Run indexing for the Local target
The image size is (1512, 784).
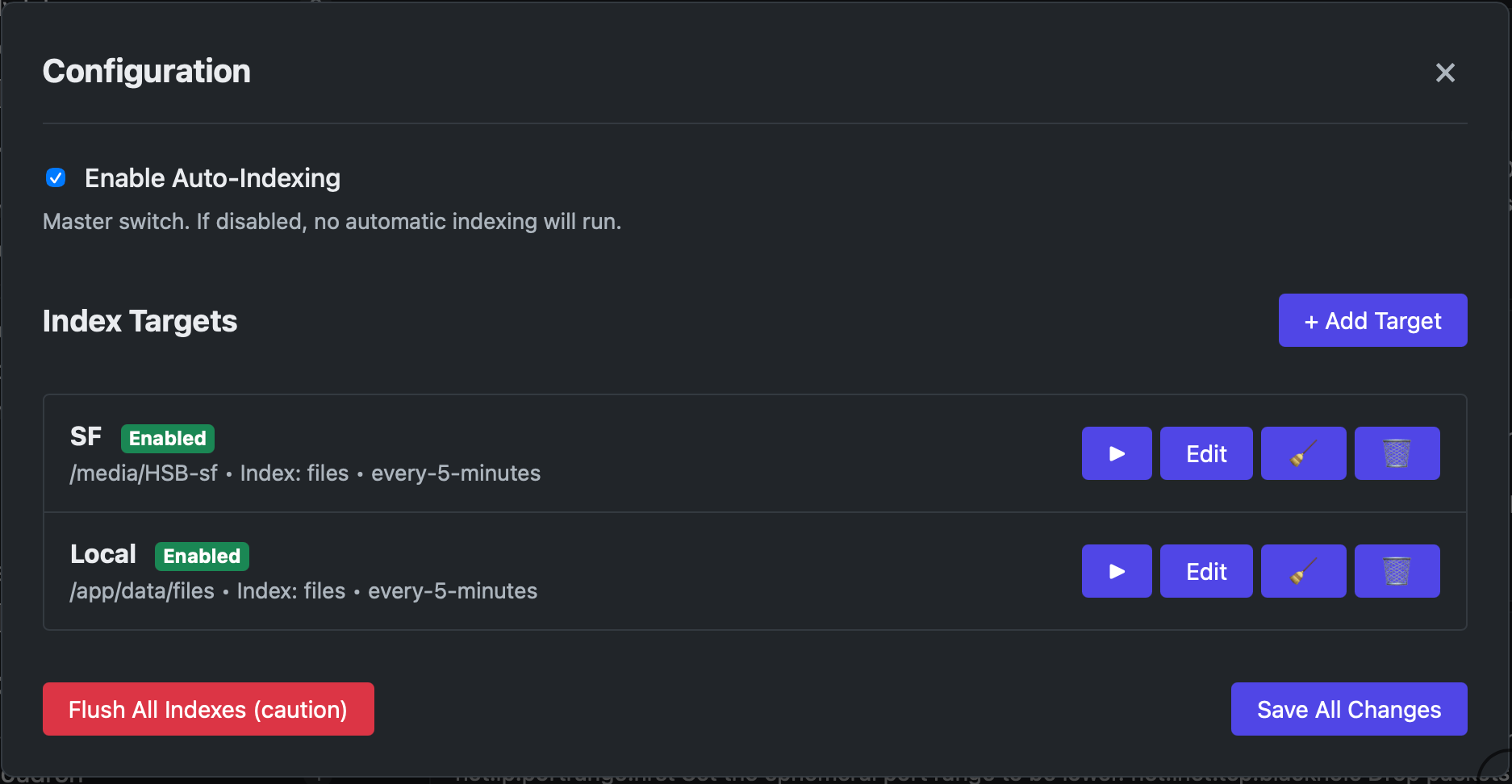(x=1116, y=571)
